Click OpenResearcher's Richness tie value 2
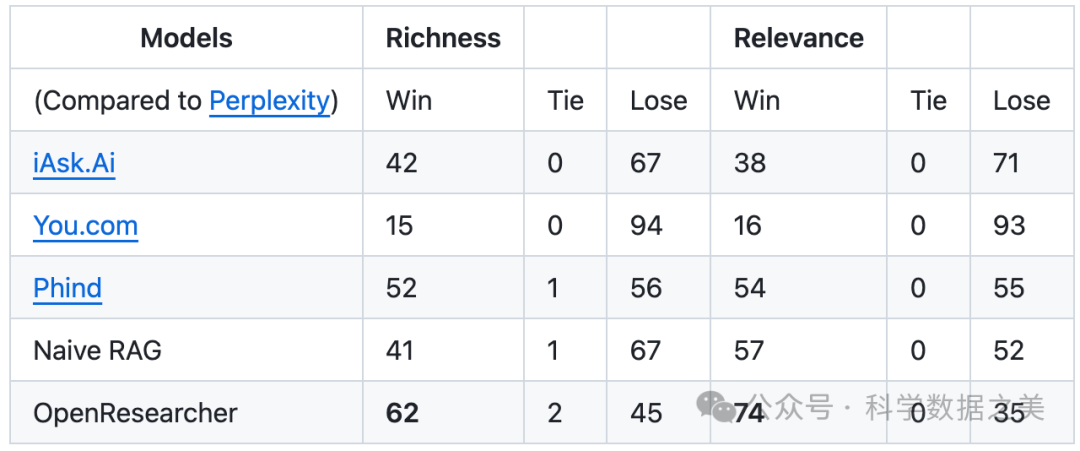The image size is (1080, 451). [x=555, y=412]
